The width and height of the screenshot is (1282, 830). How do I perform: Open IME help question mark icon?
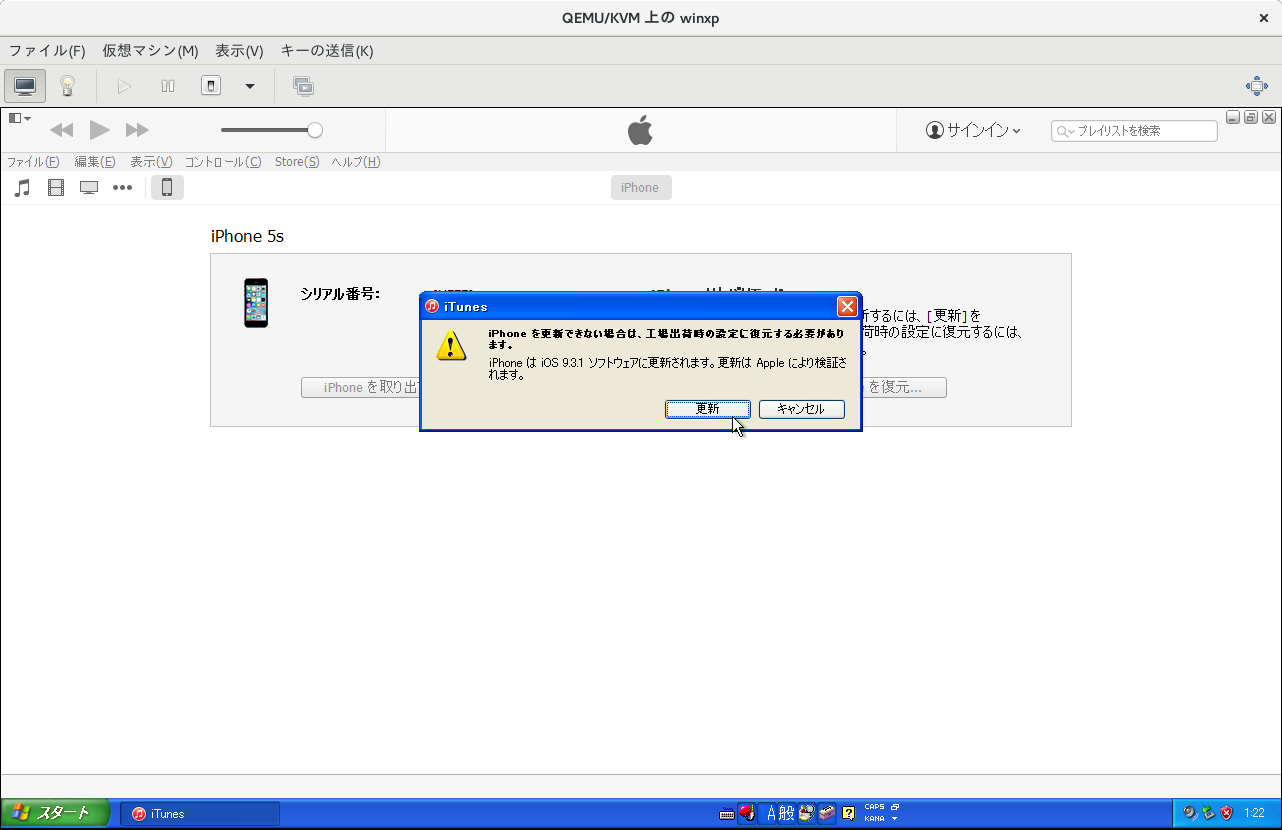pyautogui.click(x=848, y=813)
